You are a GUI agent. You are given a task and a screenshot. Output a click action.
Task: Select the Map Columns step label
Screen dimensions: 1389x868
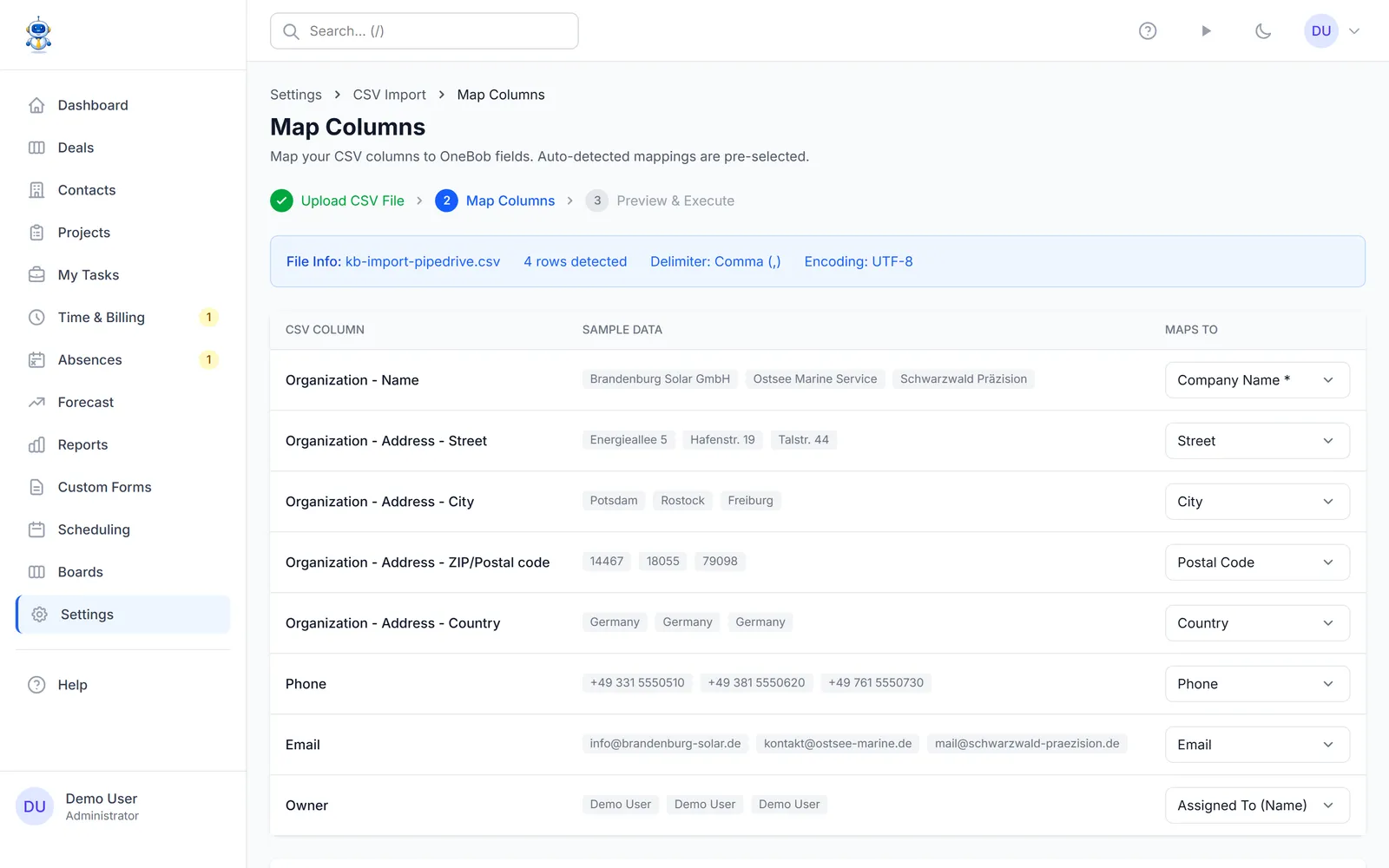[x=510, y=201]
